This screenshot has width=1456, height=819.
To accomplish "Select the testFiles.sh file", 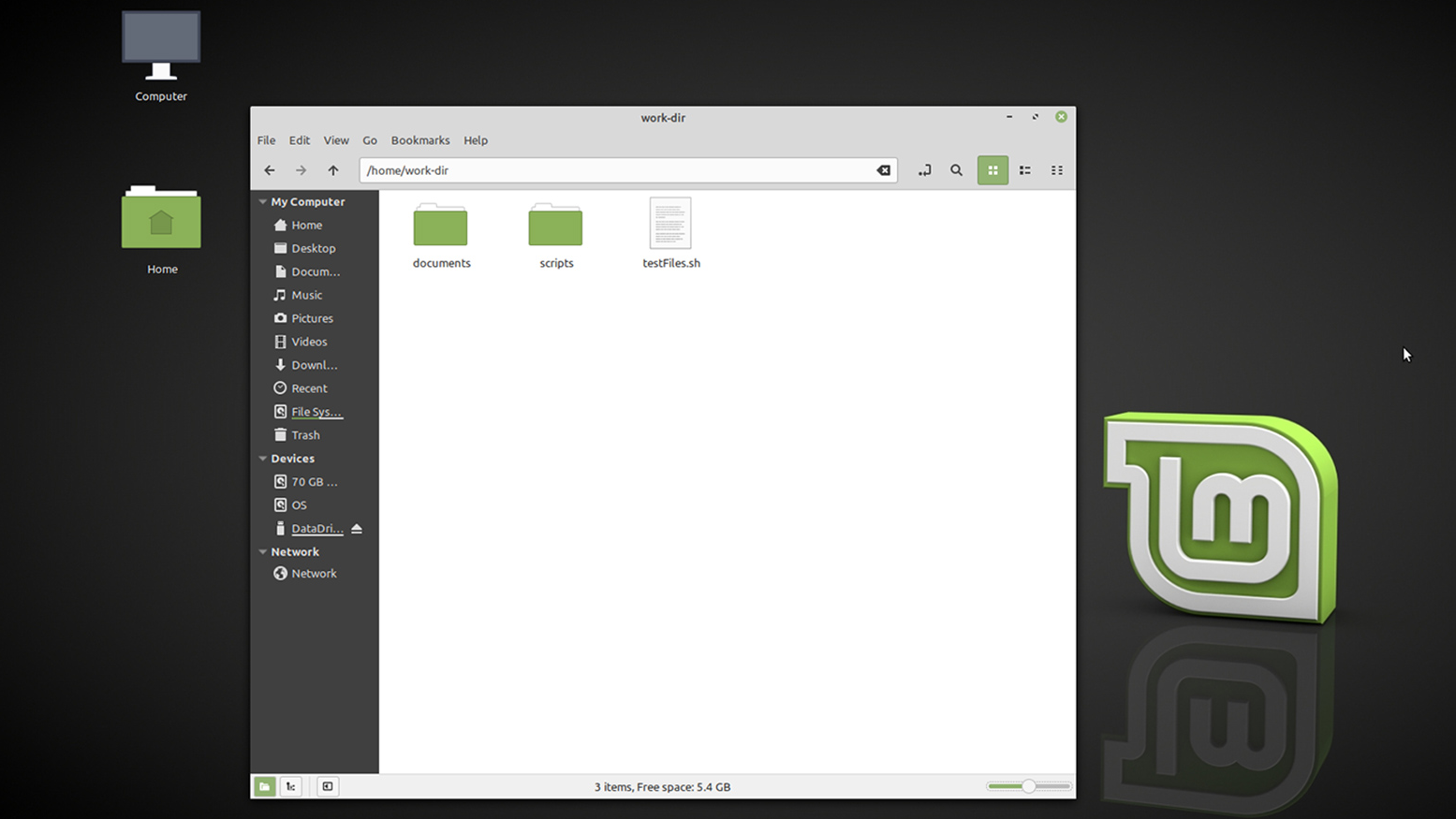I will 671,234.
